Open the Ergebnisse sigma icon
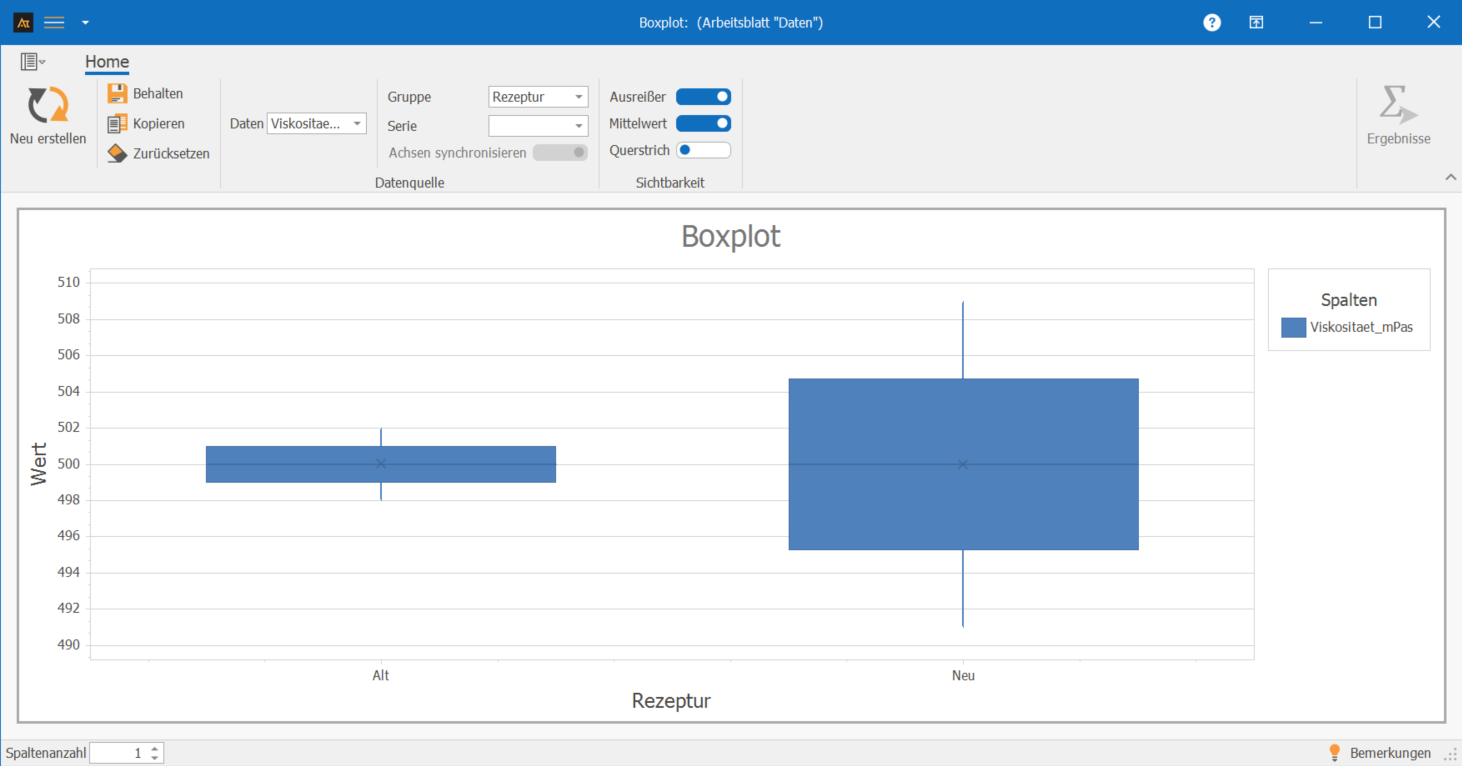This screenshot has height=766, width=1462. (x=1397, y=105)
